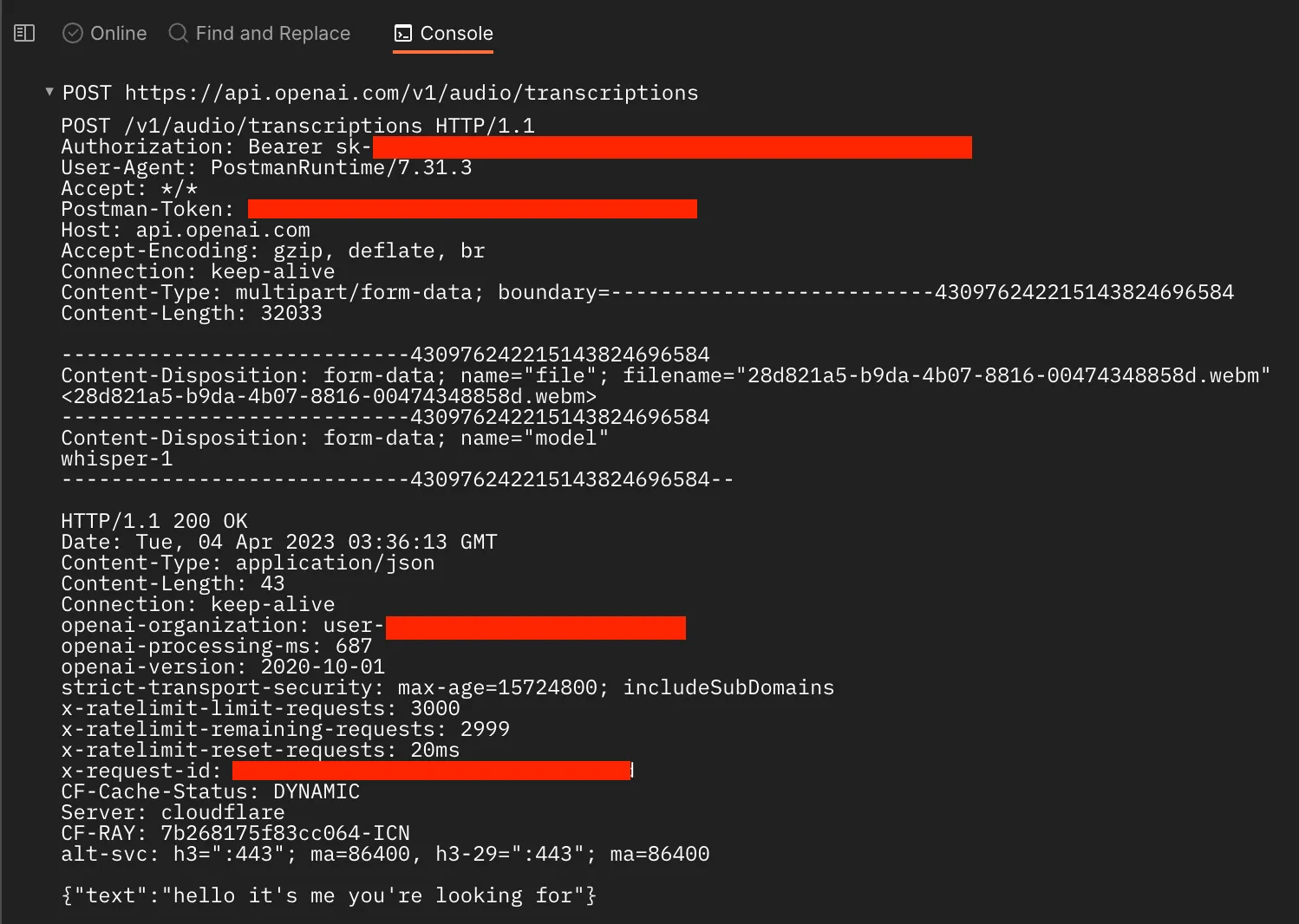Toggle the sidebar panel icon
The width and height of the screenshot is (1299, 924).
[x=24, y=33]
